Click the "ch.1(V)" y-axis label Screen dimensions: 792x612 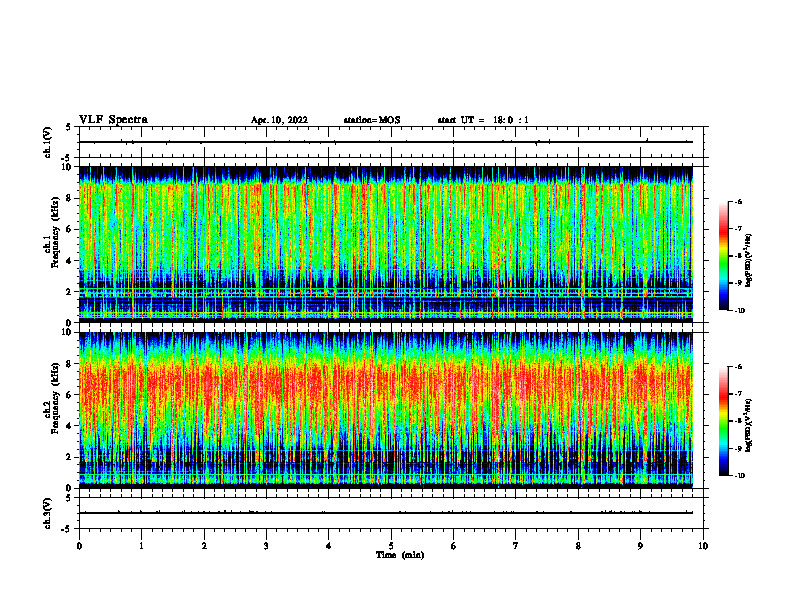coord(47,142)
